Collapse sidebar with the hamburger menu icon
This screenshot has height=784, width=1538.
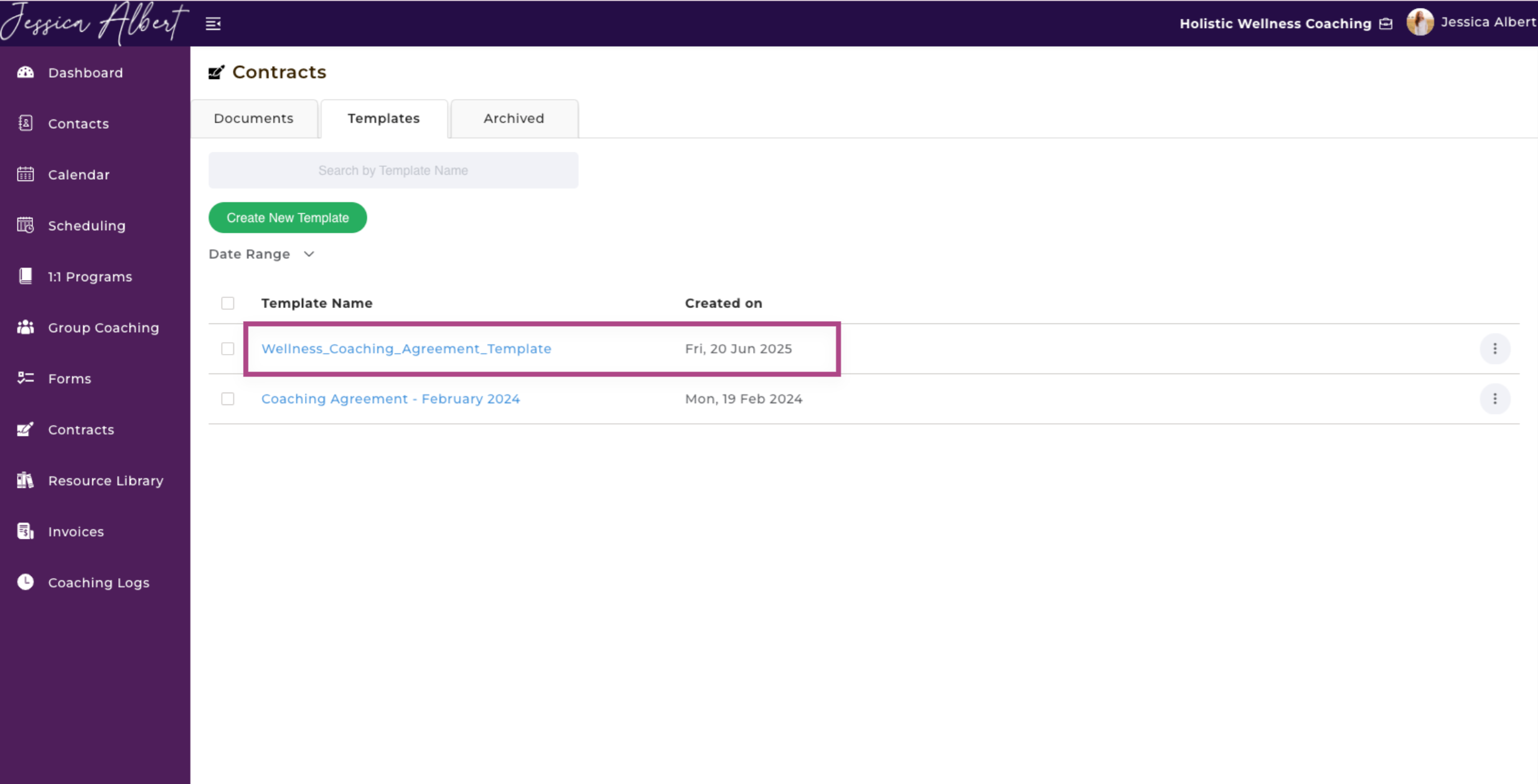pyautogui.click(x=213, y=24)
